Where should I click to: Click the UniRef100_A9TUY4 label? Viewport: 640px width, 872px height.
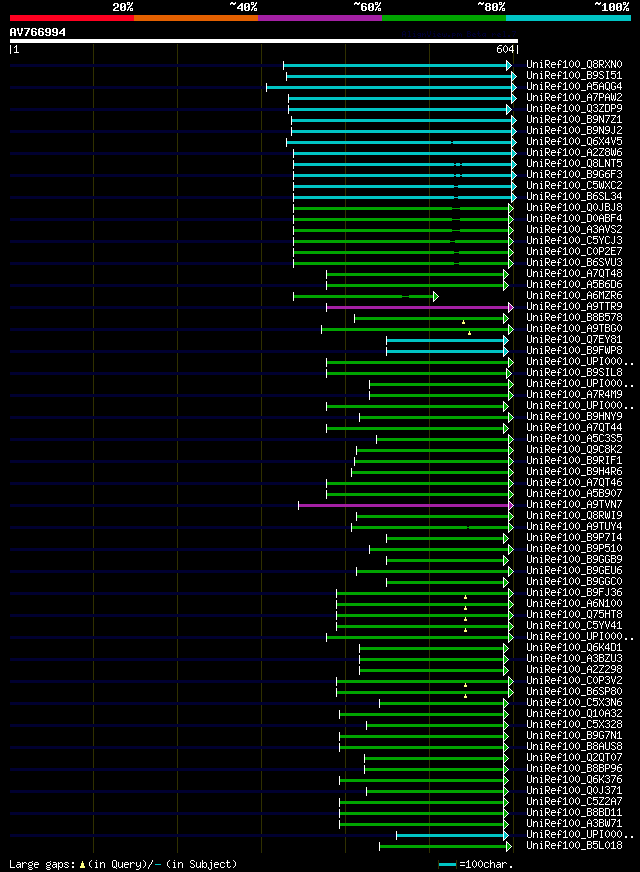coord(574,527)
